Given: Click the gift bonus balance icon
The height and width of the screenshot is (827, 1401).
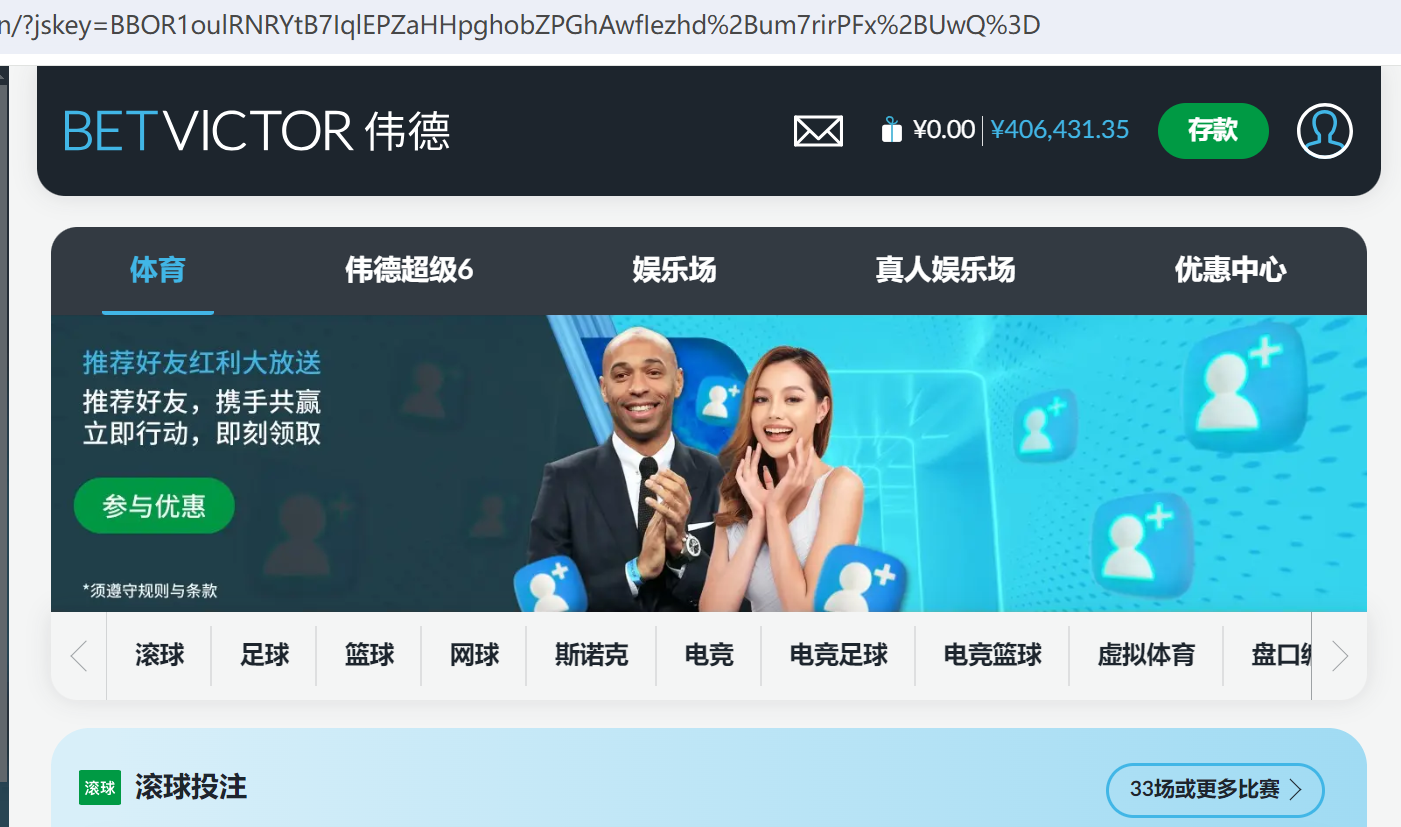Looking at the screenshot, I should click(891, 130).
